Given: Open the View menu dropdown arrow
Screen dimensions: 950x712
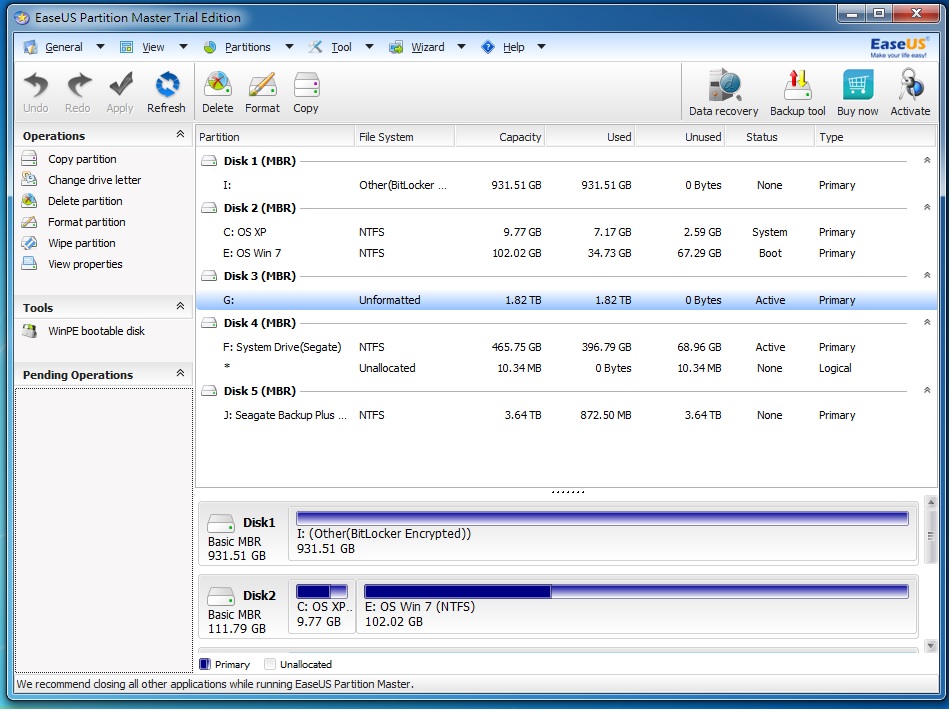Looking at the screenshot, I should [184, 47].
